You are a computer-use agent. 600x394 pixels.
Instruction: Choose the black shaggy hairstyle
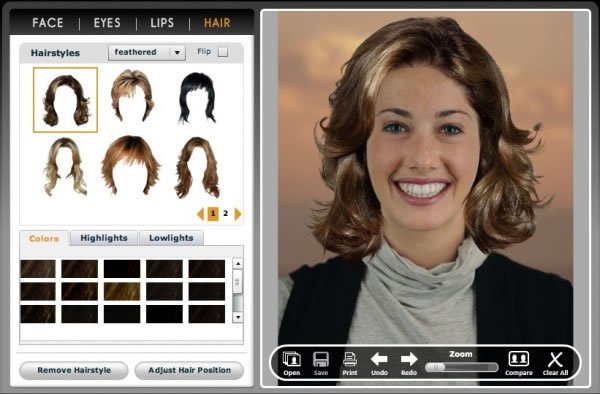coord(197,98)
